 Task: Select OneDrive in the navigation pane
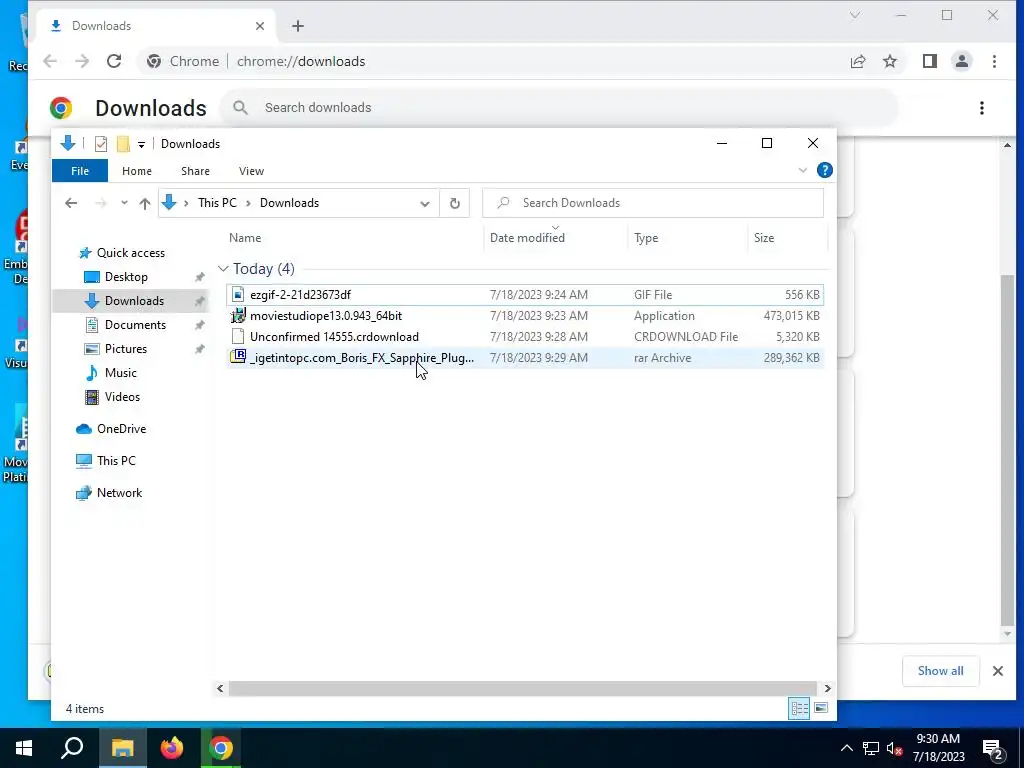[121, 429]
